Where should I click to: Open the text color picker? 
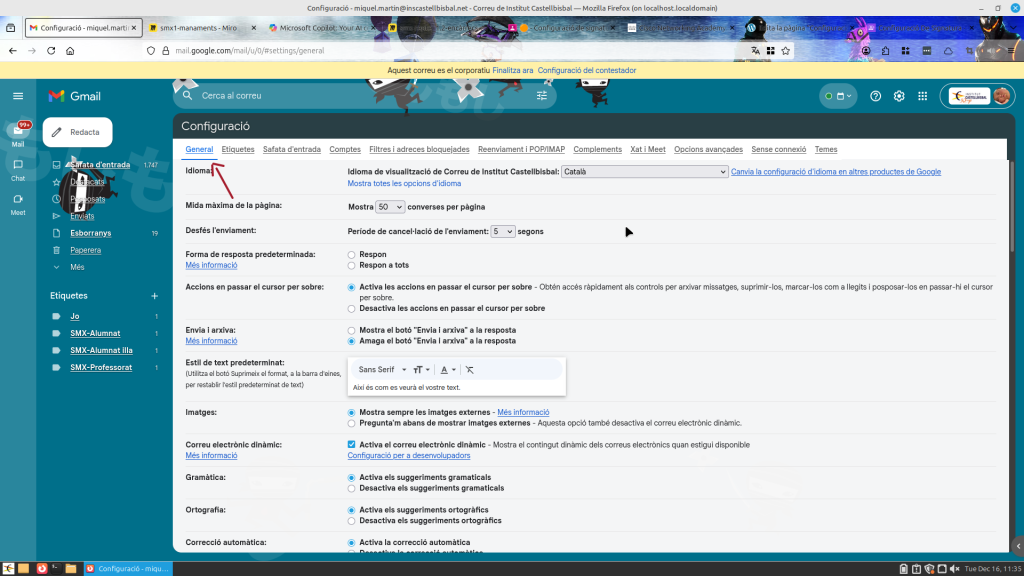pyautogui.click(x=448, y=370)
